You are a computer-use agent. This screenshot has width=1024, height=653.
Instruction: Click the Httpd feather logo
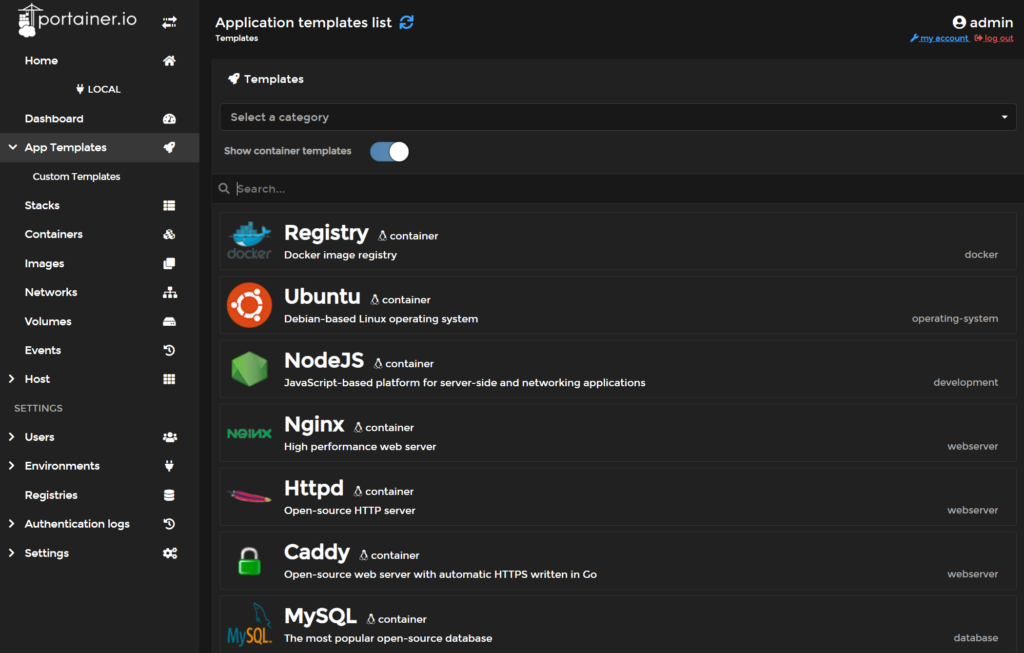pyautogui.click(x=249, y=497)
